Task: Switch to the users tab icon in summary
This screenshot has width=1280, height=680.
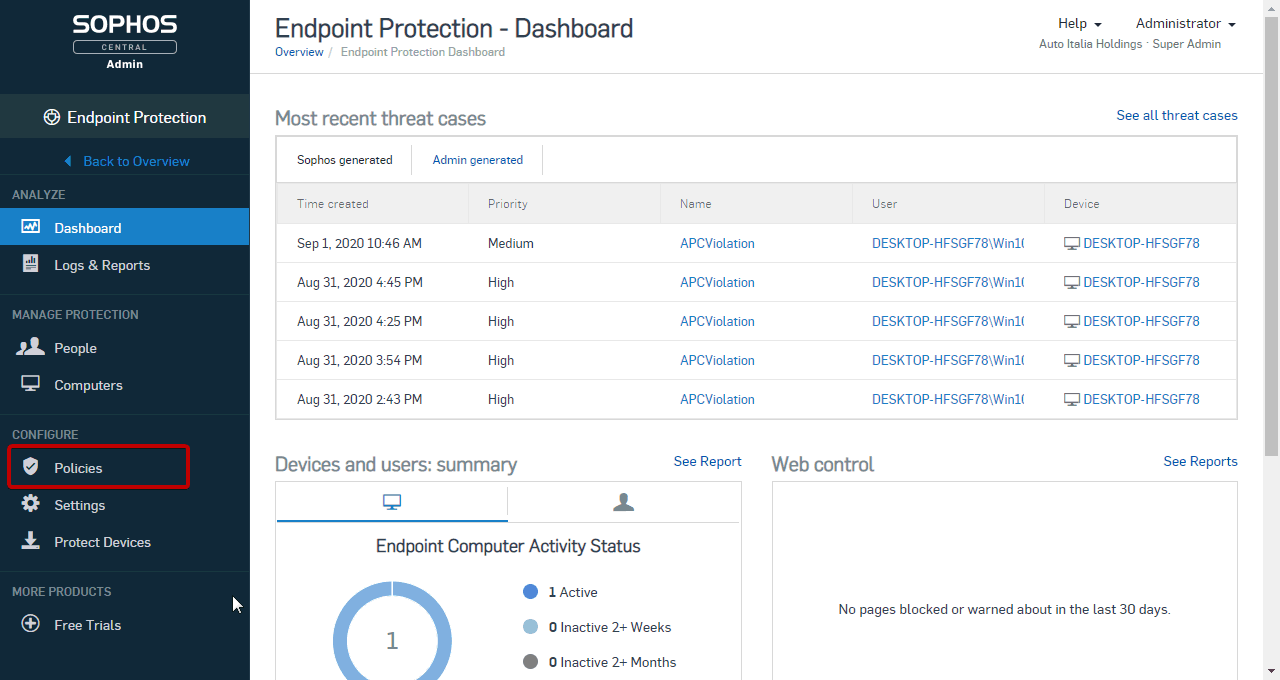Action: click(x=623, y=502)
